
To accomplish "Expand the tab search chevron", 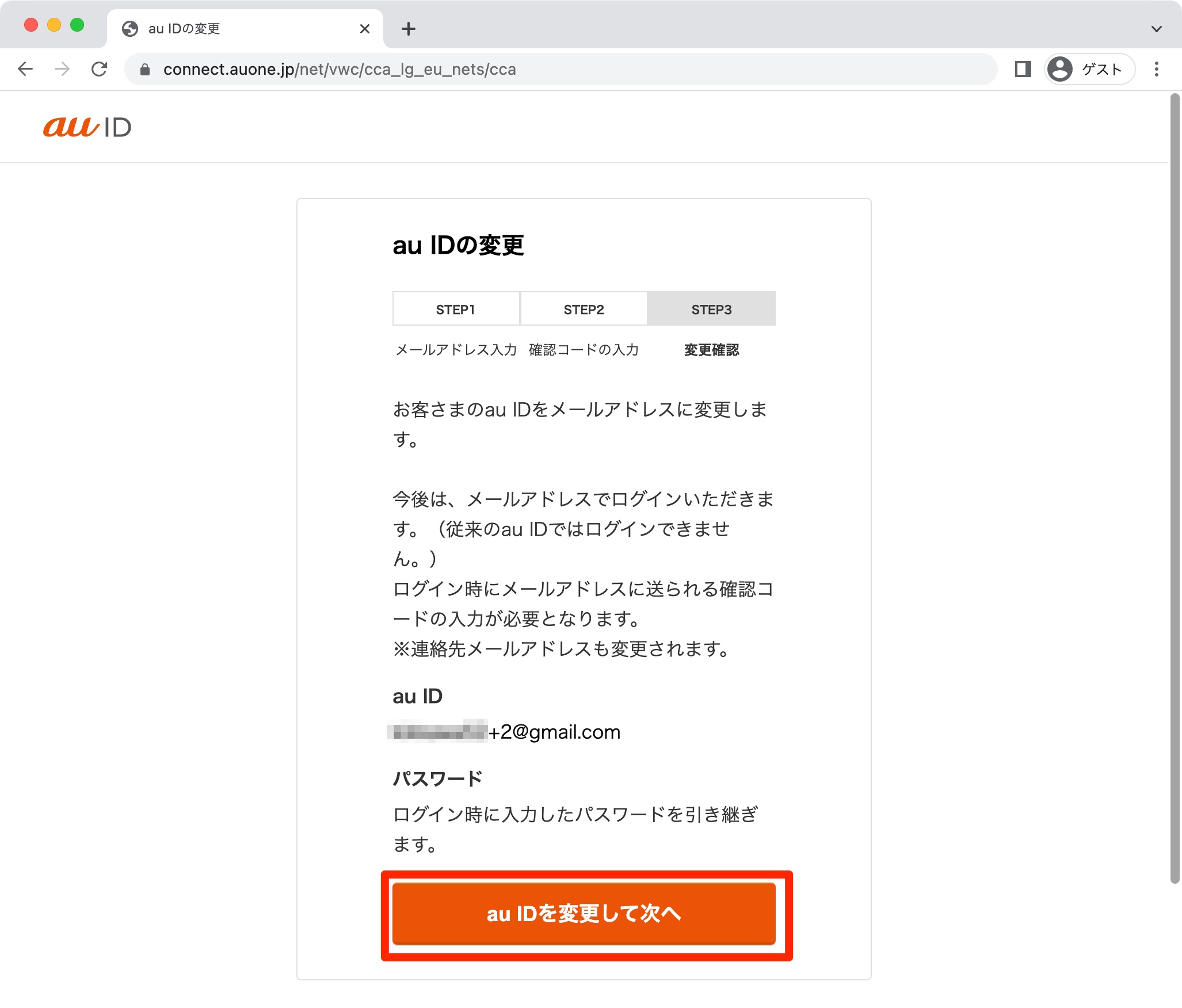I will [x=1157, y=29].
